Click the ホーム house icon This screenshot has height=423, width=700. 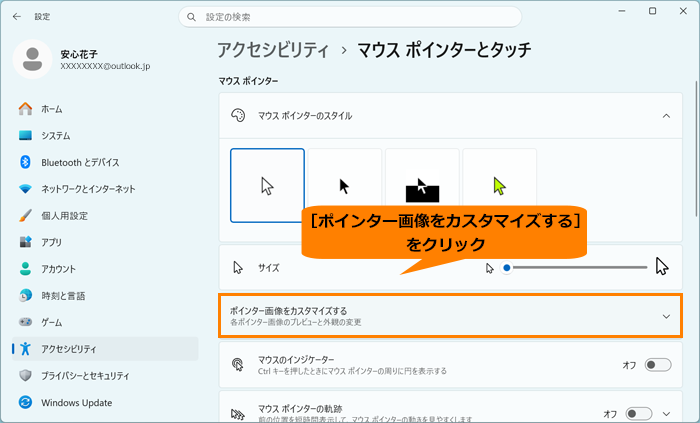25,109
